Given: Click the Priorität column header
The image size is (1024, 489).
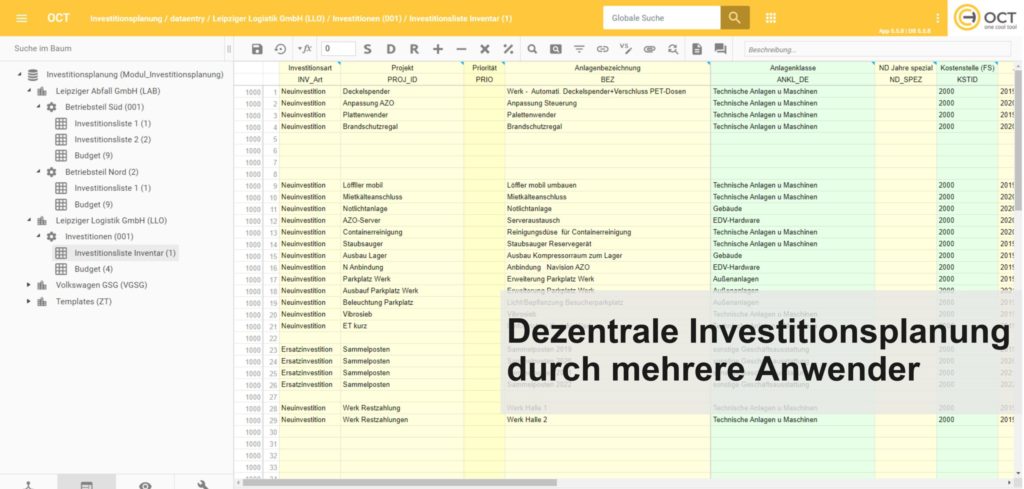Looking at the screenshot, I should click(x=485, y=68).
